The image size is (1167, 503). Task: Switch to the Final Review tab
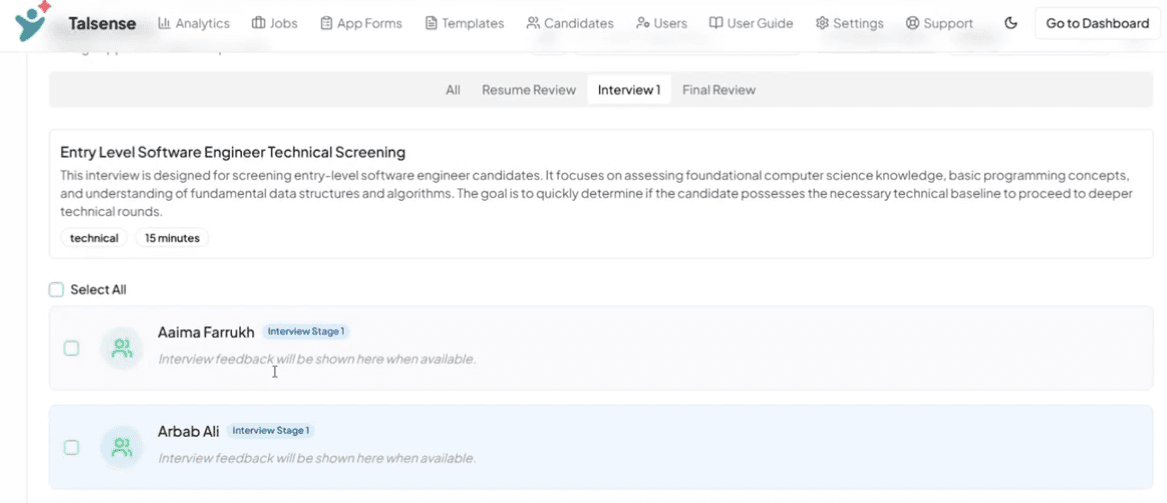[x=719, y=90]
